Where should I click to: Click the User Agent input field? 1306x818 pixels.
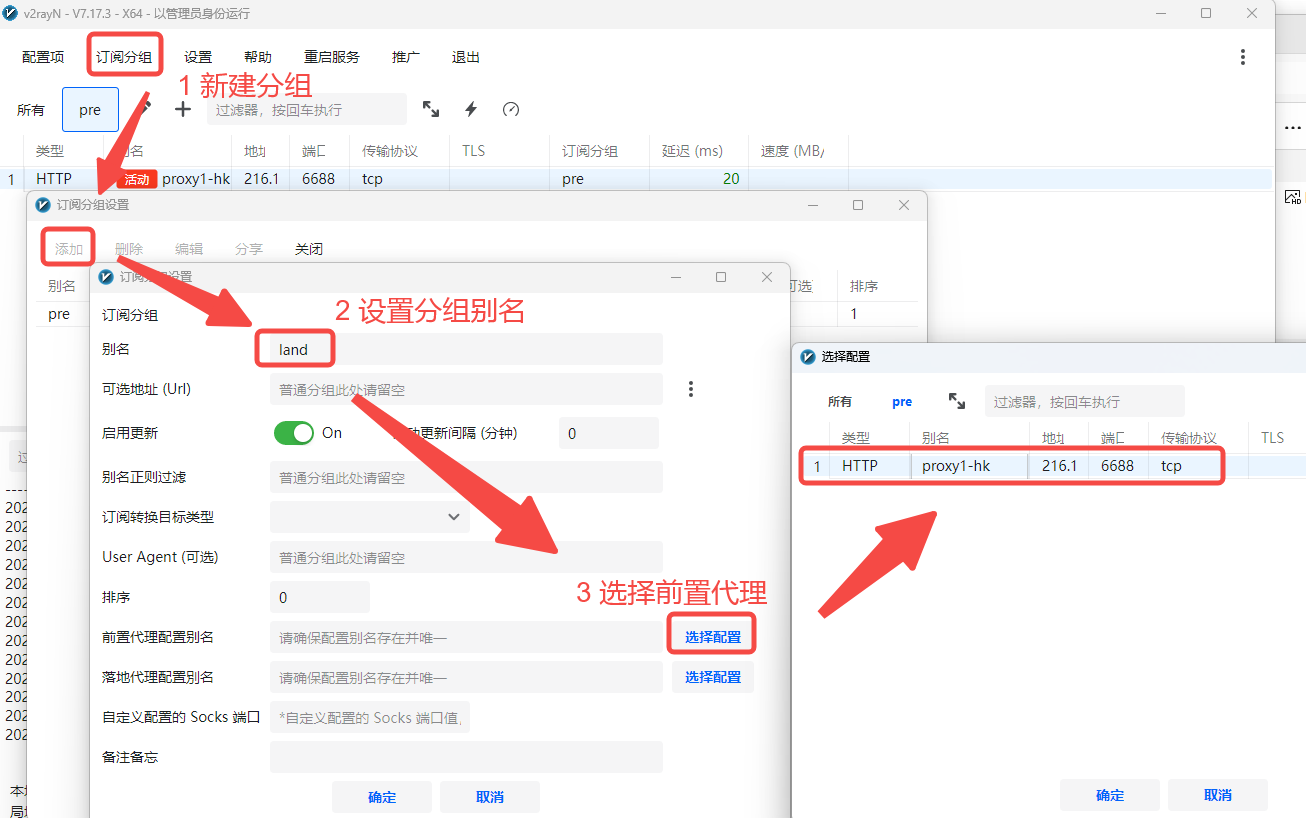coord(466,557)
